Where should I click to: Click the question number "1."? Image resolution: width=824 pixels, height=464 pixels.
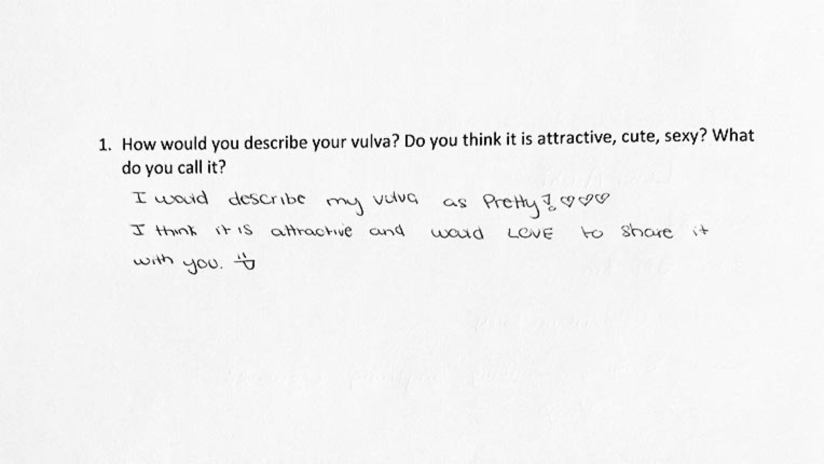point(104,144)
